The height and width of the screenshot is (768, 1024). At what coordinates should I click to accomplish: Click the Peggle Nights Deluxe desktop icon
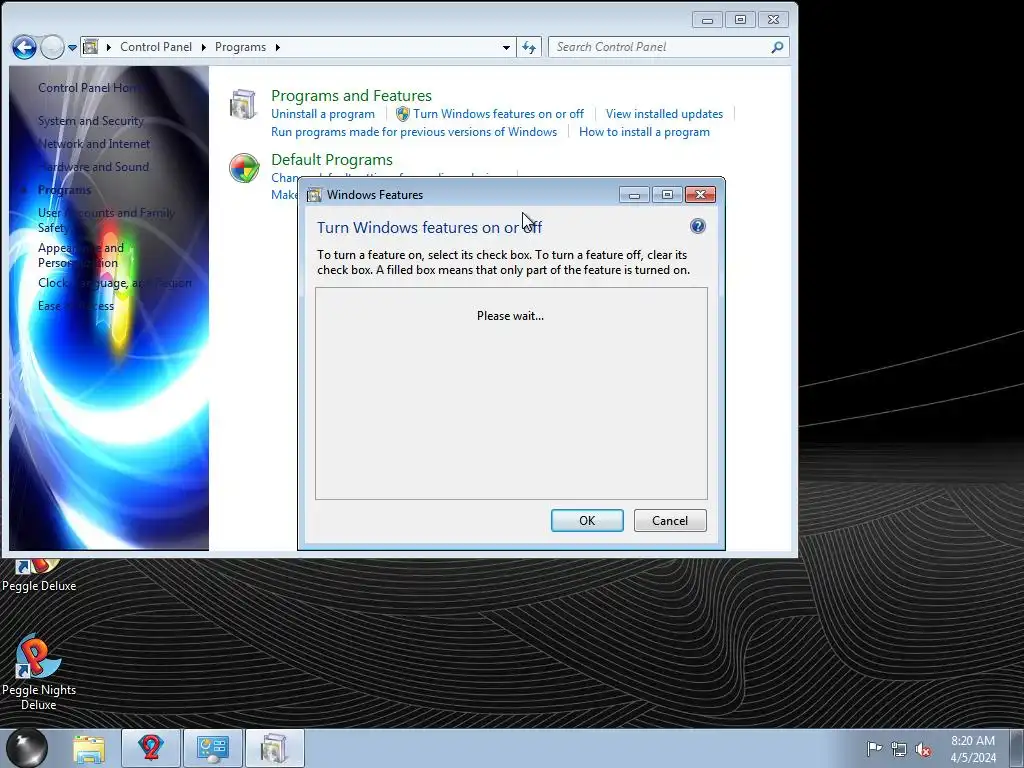39,671
